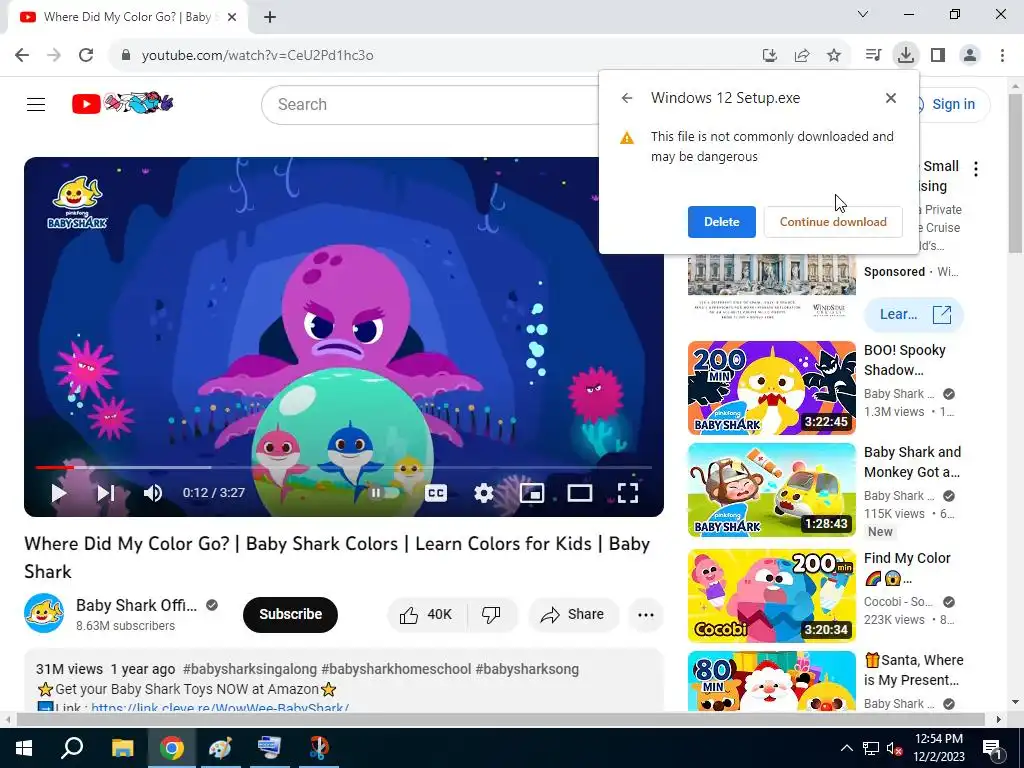Switch to theater mode
Viewport: 1024px width, 768px height.
coord(580,493)
